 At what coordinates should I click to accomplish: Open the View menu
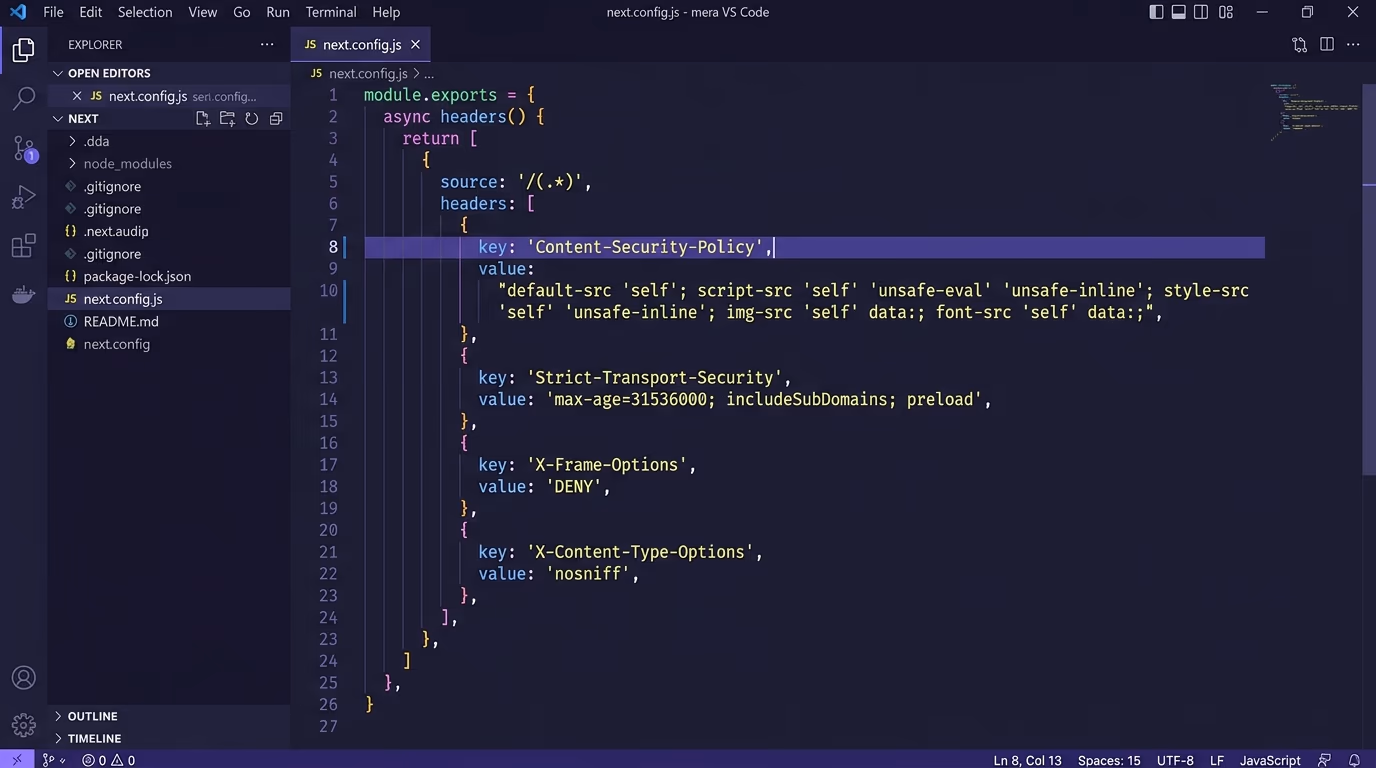click(x=203, y=12)
